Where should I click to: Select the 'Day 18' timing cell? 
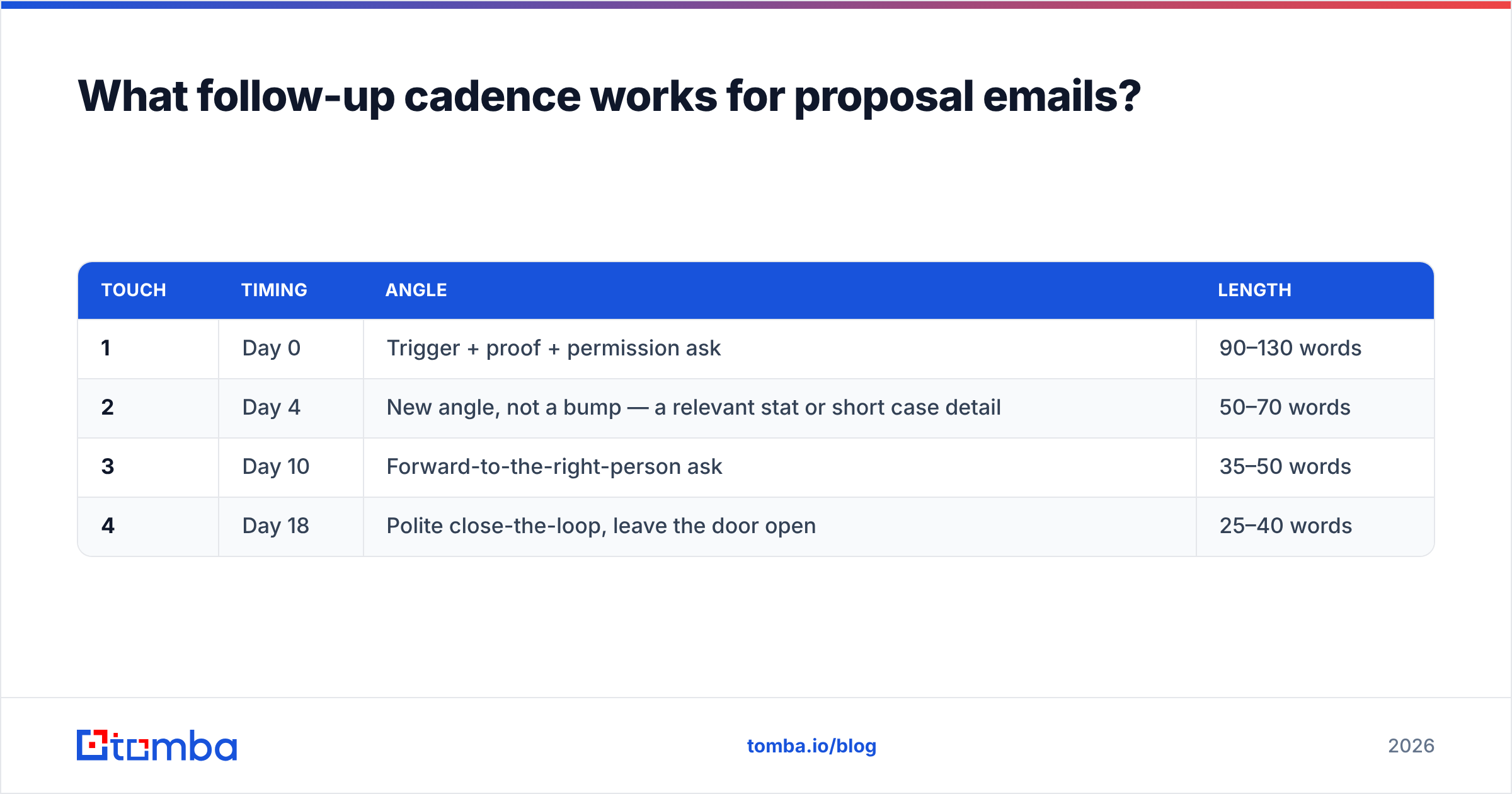tap(291, 526)
